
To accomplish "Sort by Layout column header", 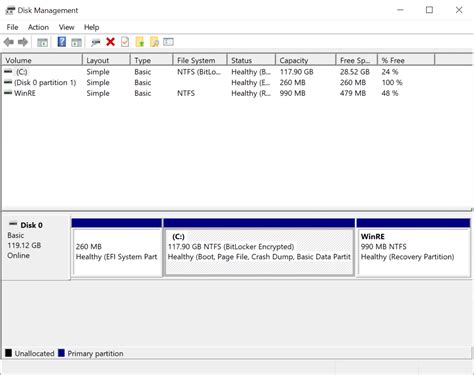I will tap(106, 60).
